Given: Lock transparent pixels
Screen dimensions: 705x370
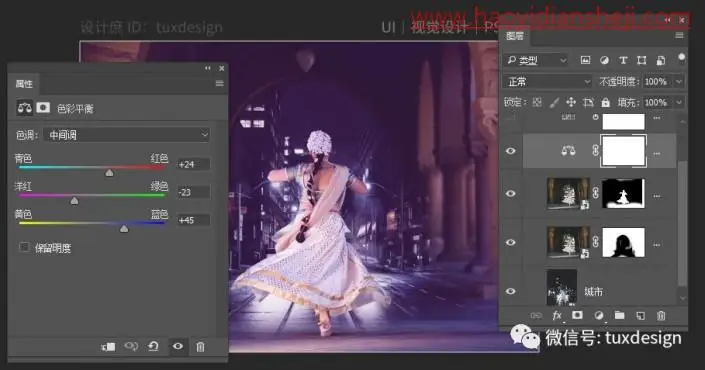Looking at the screenshot, I should click(x=537, y=103).
